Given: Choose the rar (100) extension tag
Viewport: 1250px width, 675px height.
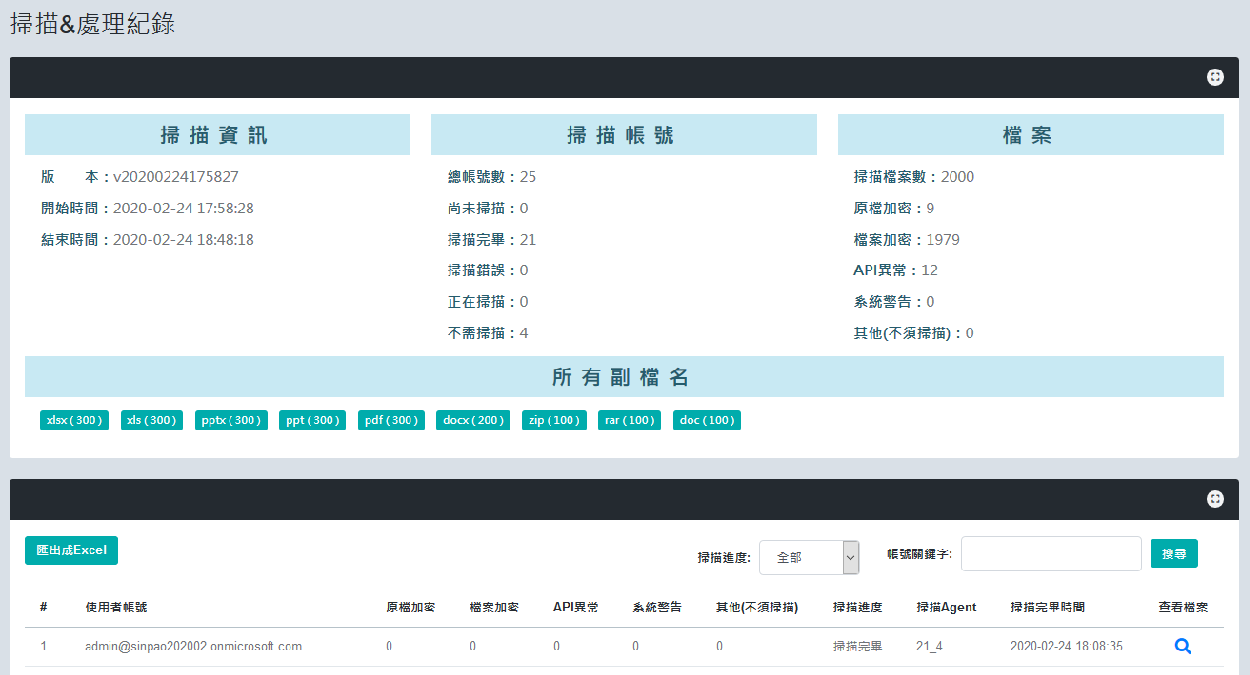Looking at the screenshot, I should click(x=629, y=420).
